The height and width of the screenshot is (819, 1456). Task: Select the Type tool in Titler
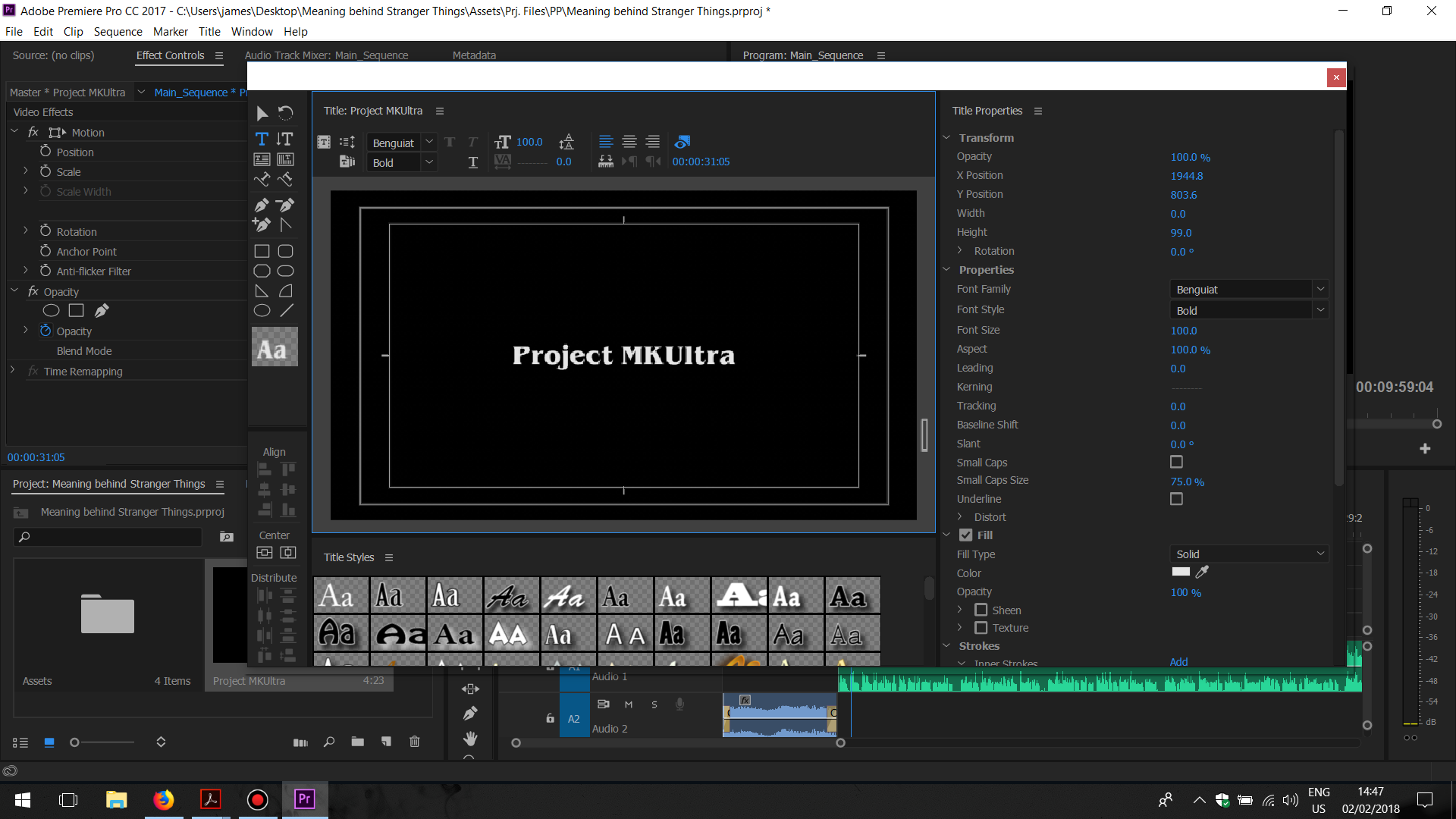click(x=262, y=139)
